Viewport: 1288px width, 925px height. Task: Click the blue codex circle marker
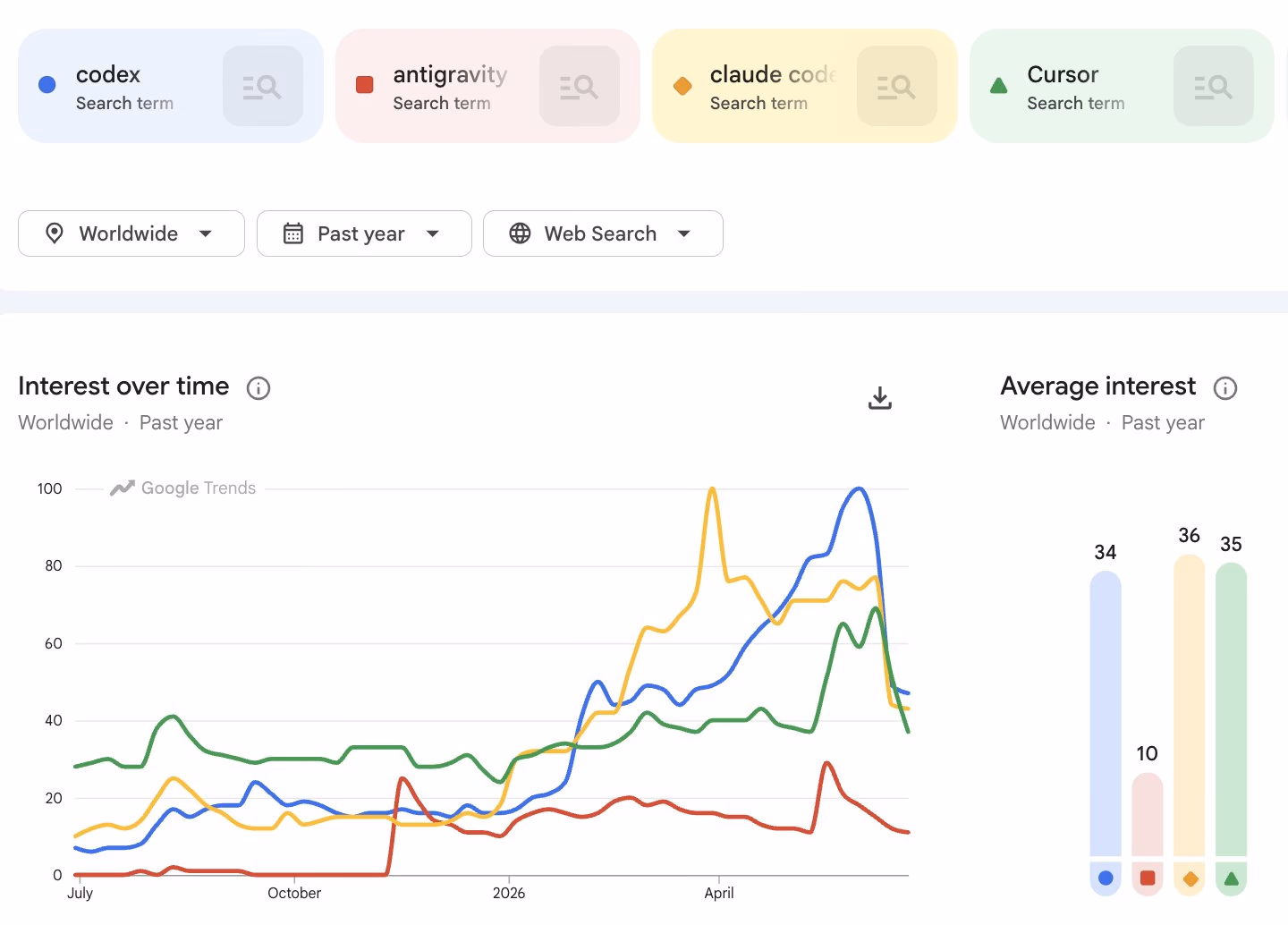tap(47, 85)
